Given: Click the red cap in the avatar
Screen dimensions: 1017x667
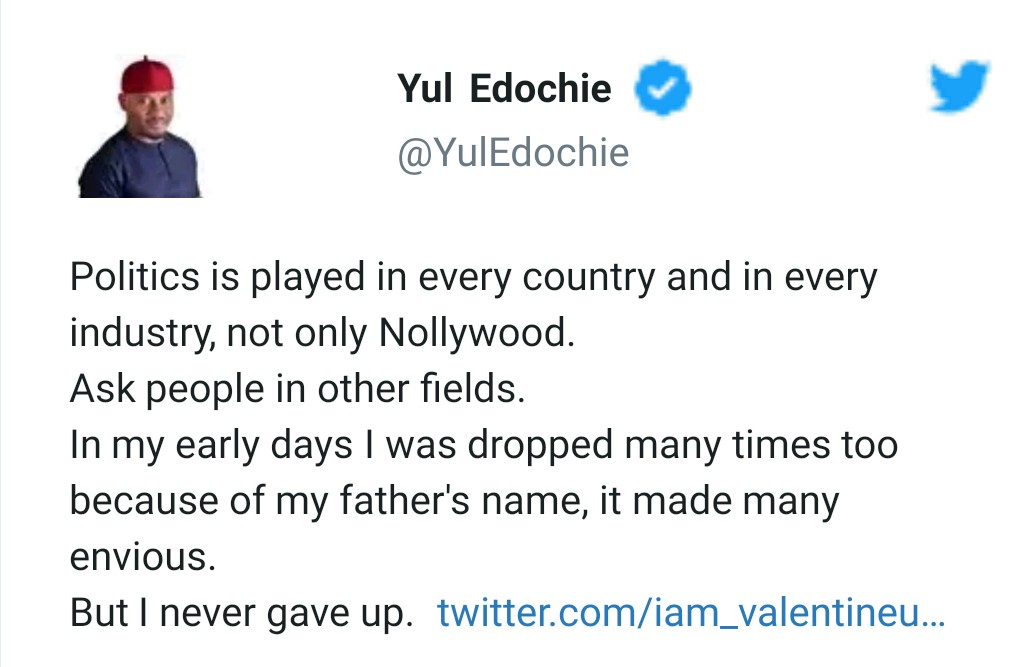Looking at the screenshot, I should [x=146, y=76].
